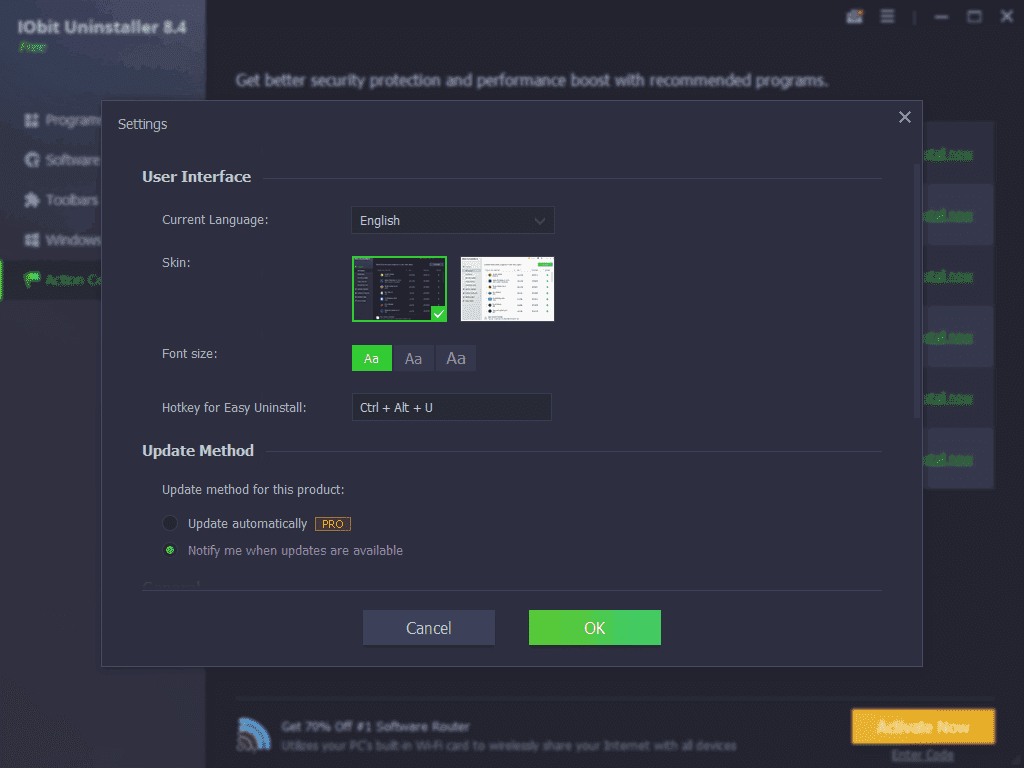Click the Settings dialog vertical scrollbar
Image resolution: width=1024 pixels, height=768 pixels.
pos(917,291)
